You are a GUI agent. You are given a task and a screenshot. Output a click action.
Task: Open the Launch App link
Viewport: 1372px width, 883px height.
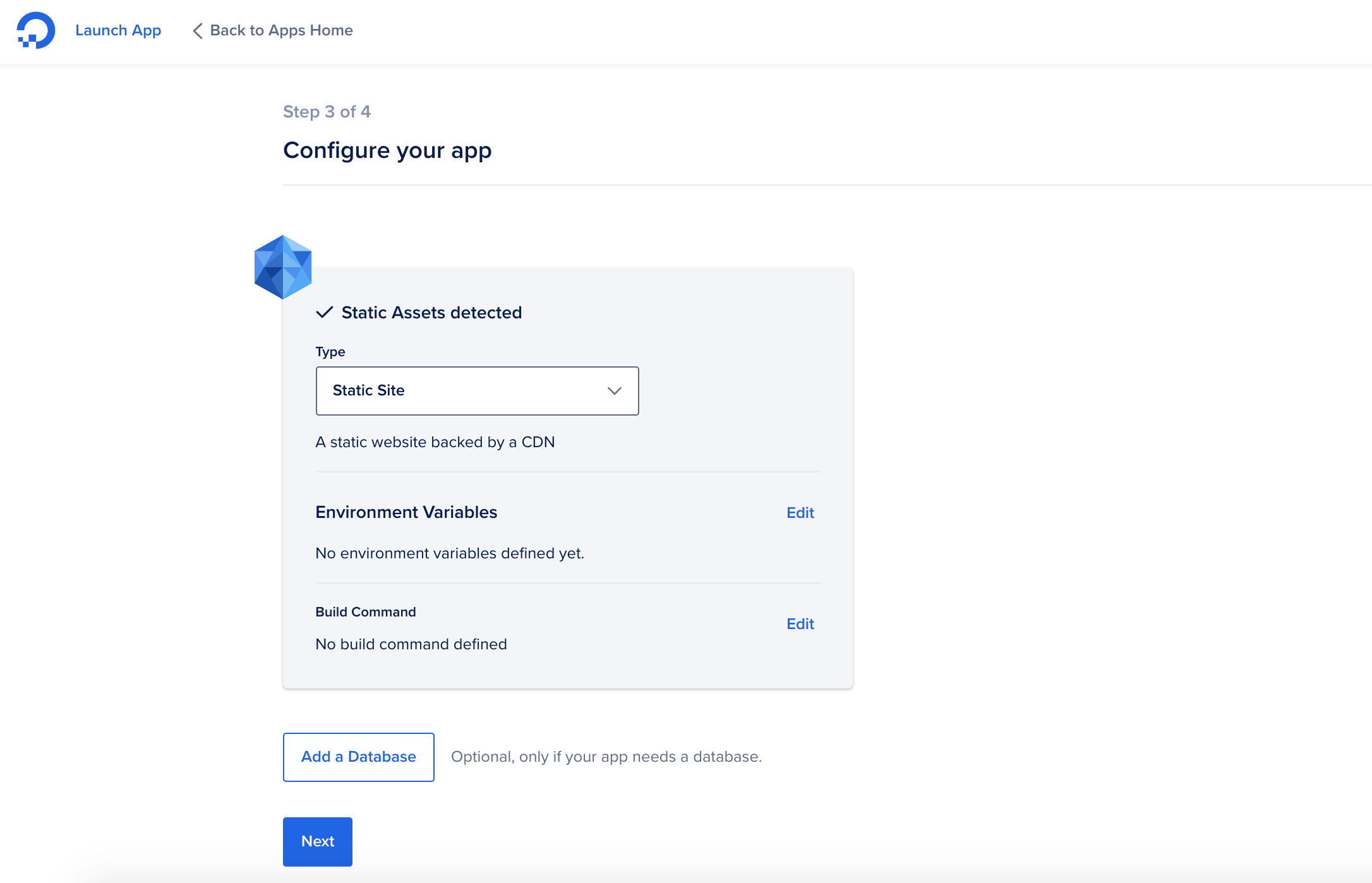point(118,30)
